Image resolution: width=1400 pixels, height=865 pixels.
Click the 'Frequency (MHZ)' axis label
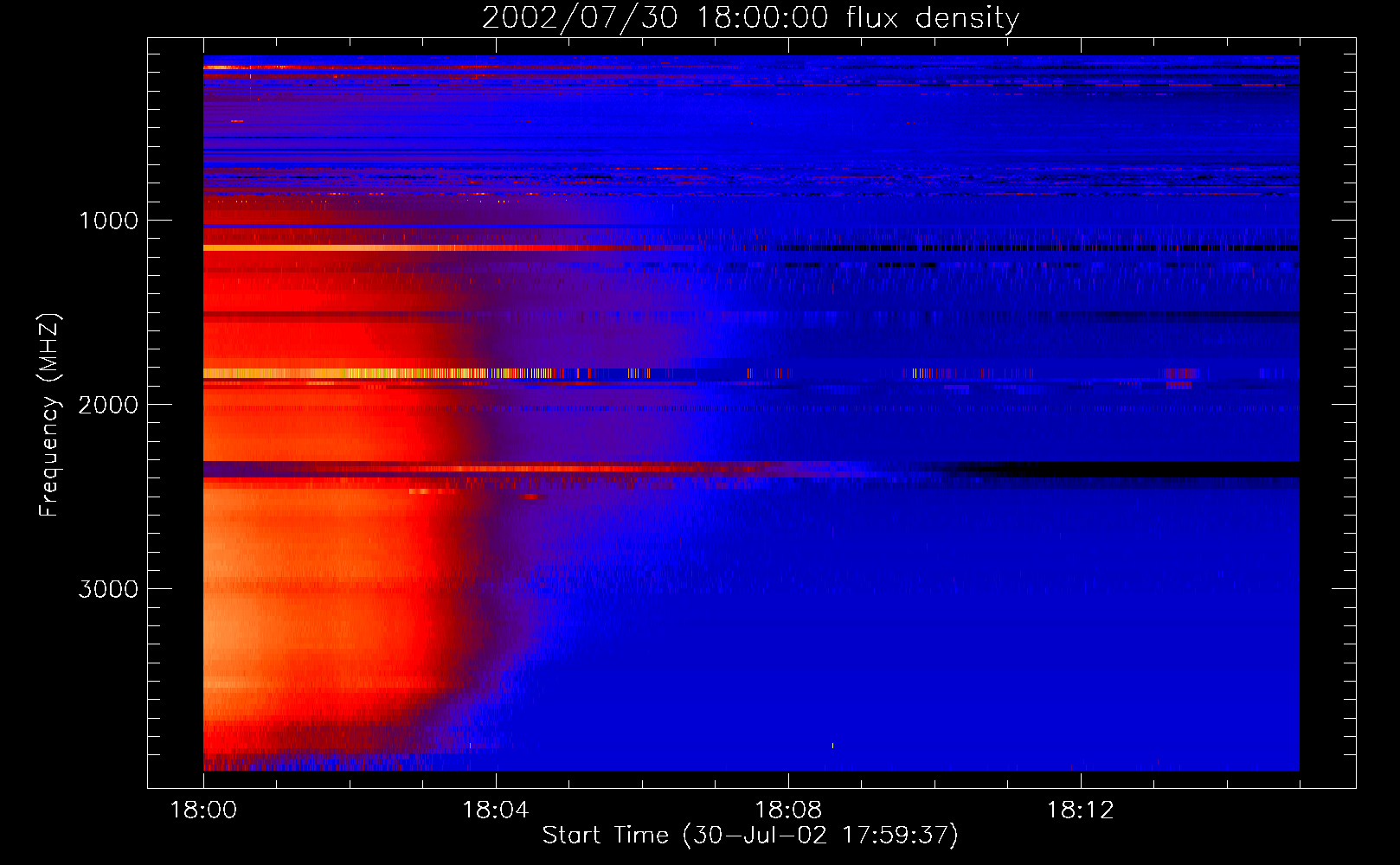point(48,415)
